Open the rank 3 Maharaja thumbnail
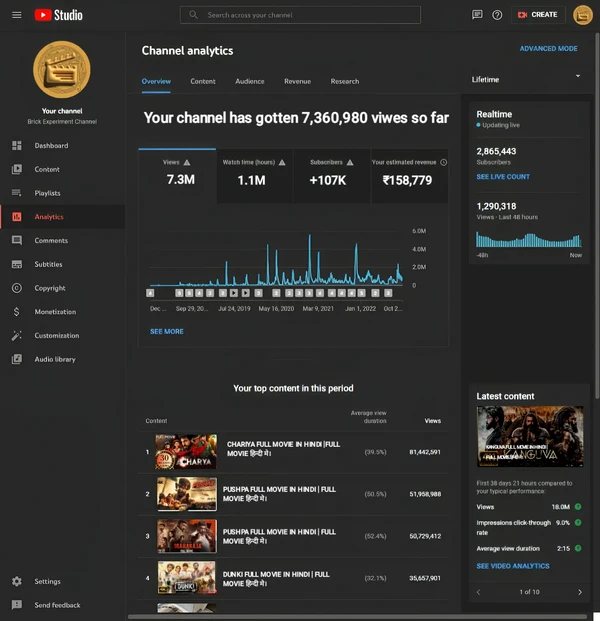600x621 pixels. (x=187, y=536)
